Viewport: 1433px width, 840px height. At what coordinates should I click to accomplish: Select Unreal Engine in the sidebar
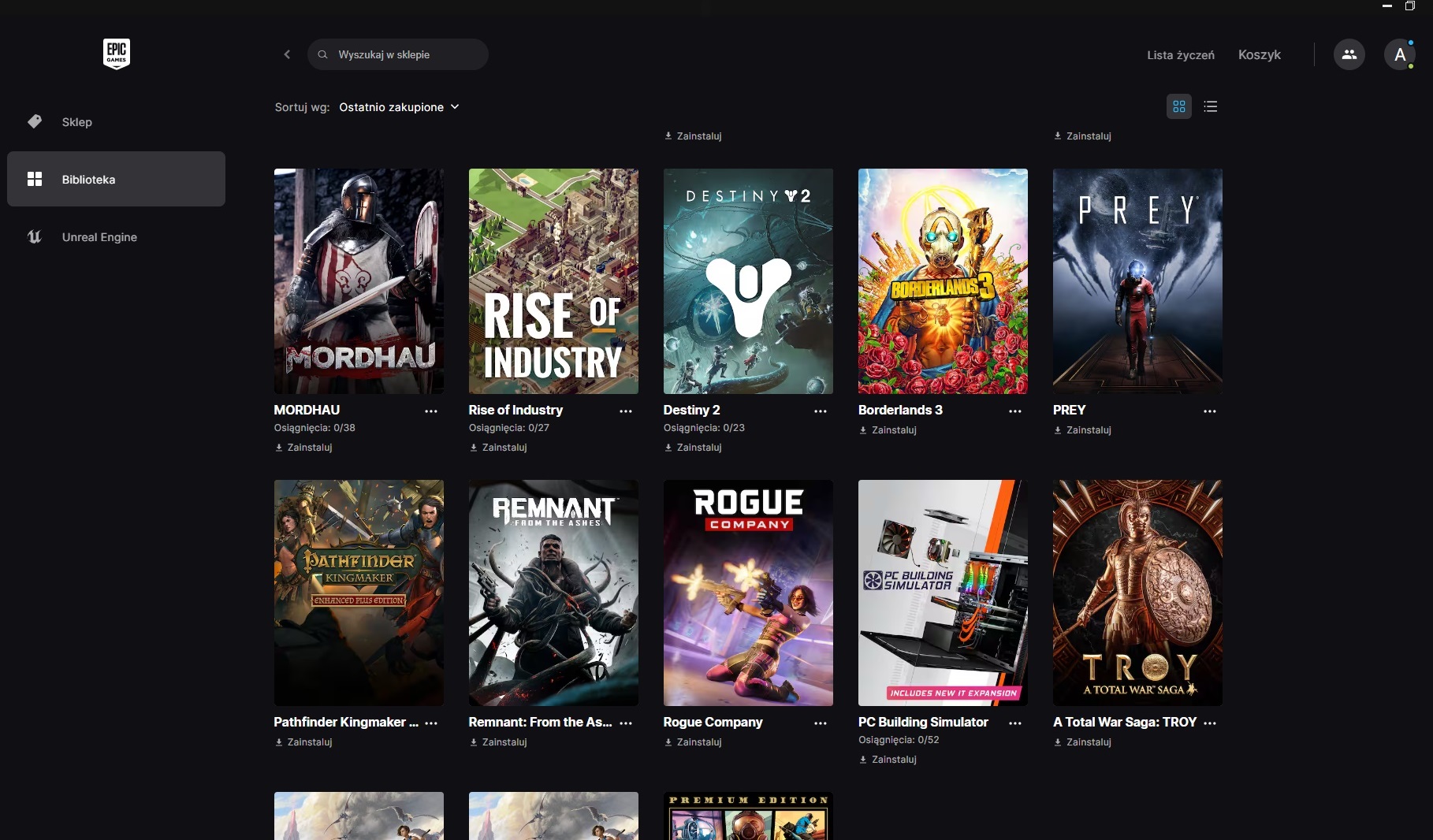click(x=116, y=236)
